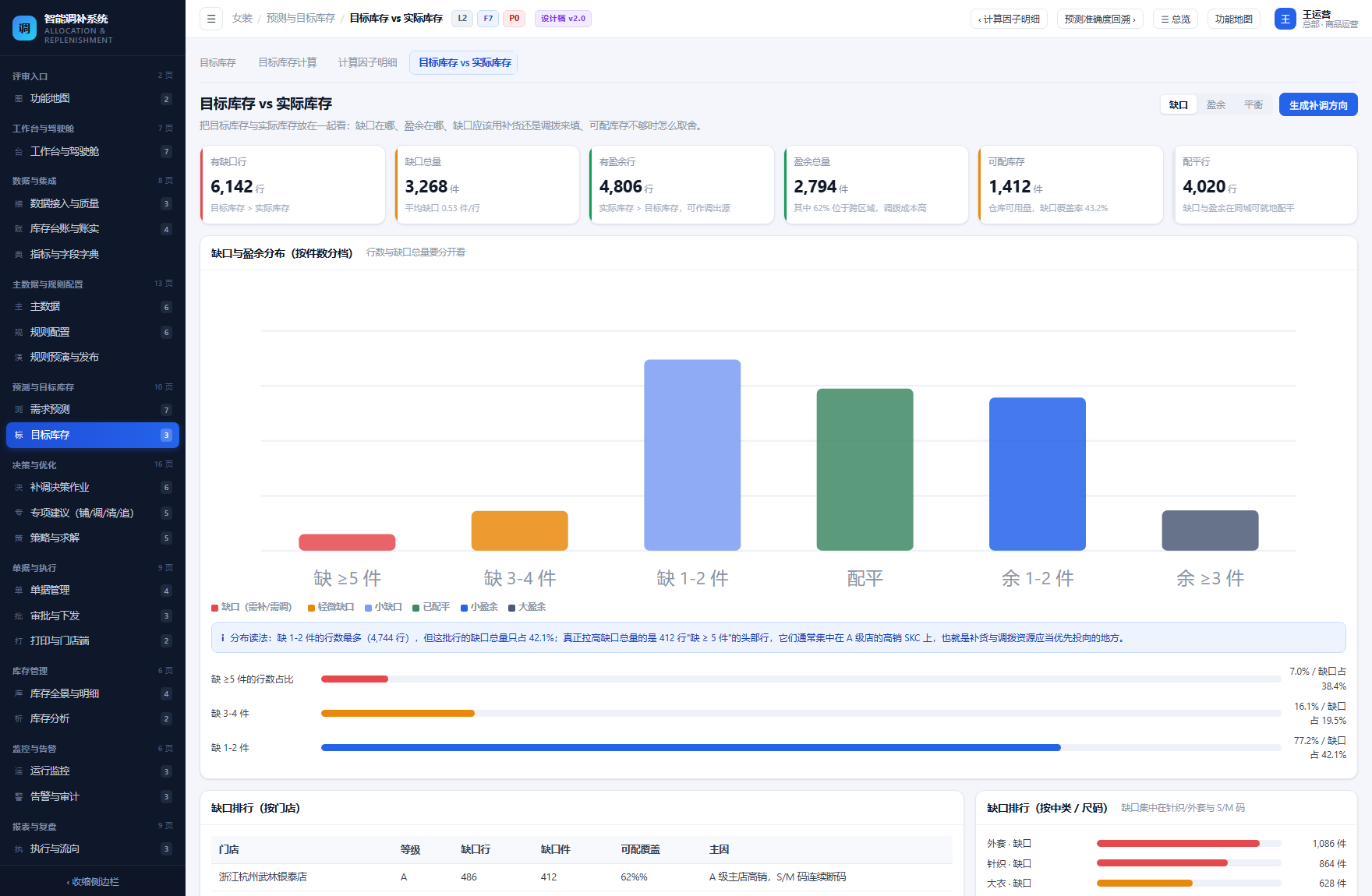Open 主数据 sidebar item

(93, 307)
